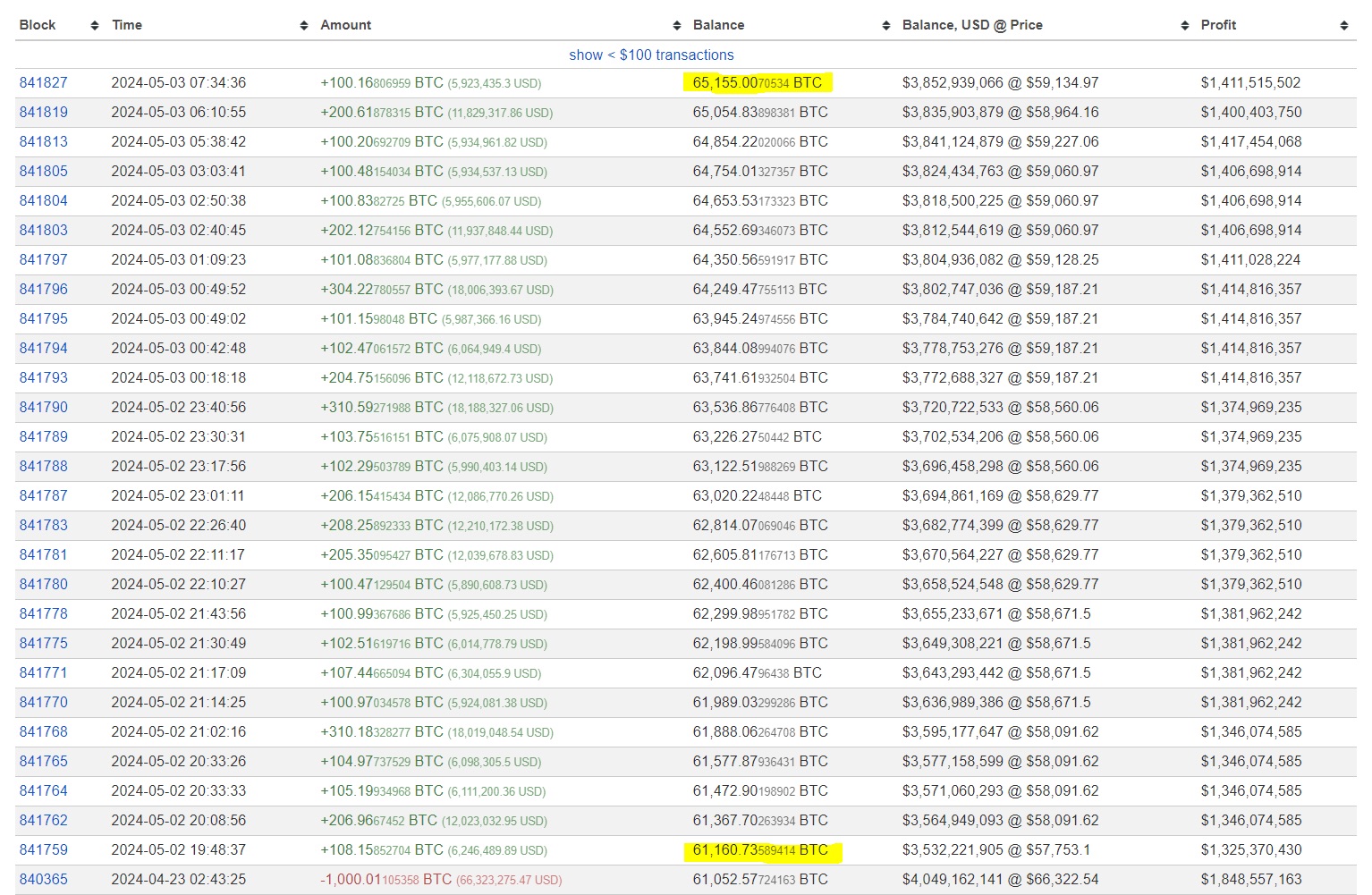Open block 841759 link
This screenshot has width=1372, height=895.
(44, 849)
